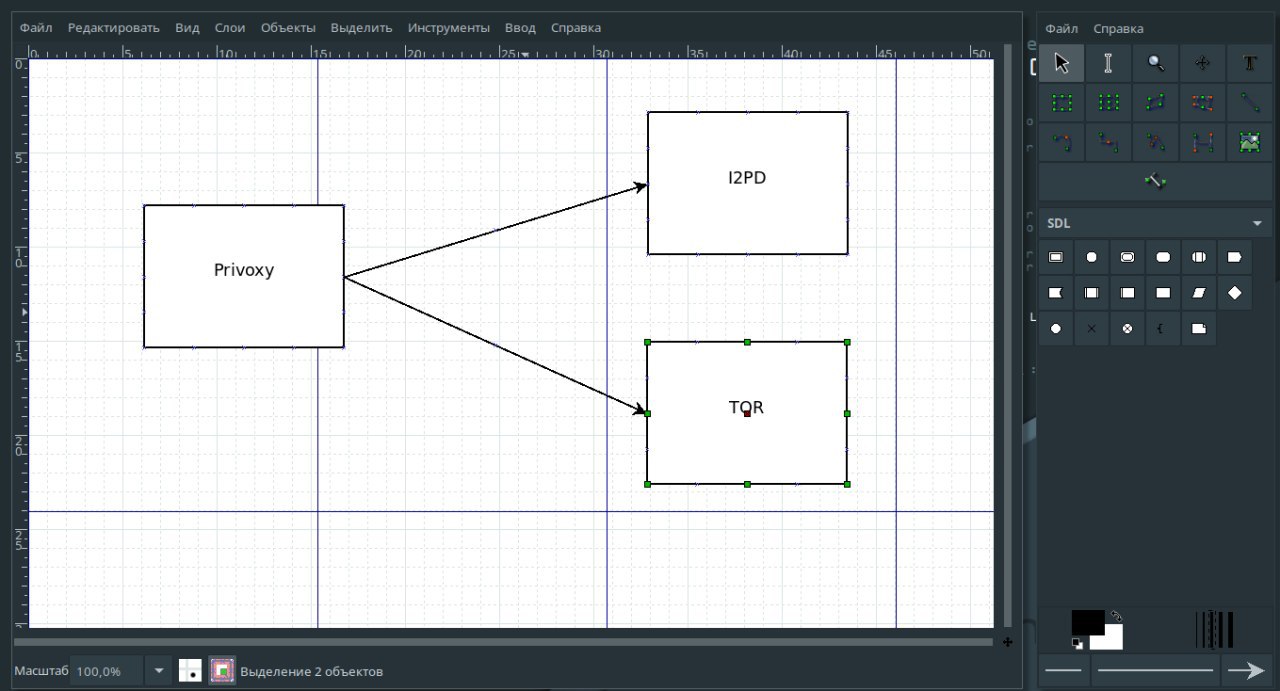Open the Выделить menu
The image size is (1280, 691).
point(361,28)
